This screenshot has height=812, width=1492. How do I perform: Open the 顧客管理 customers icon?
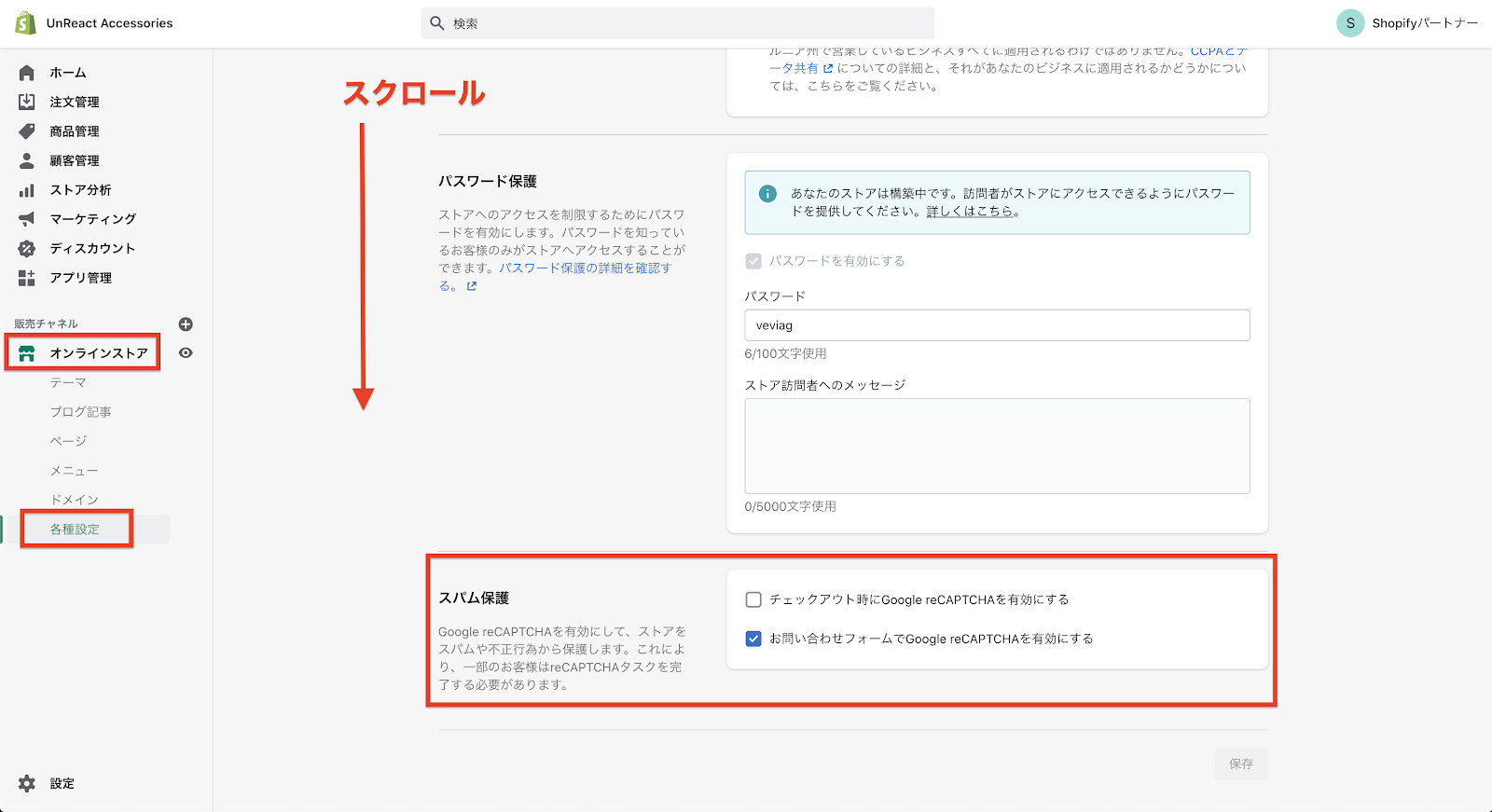27,160
